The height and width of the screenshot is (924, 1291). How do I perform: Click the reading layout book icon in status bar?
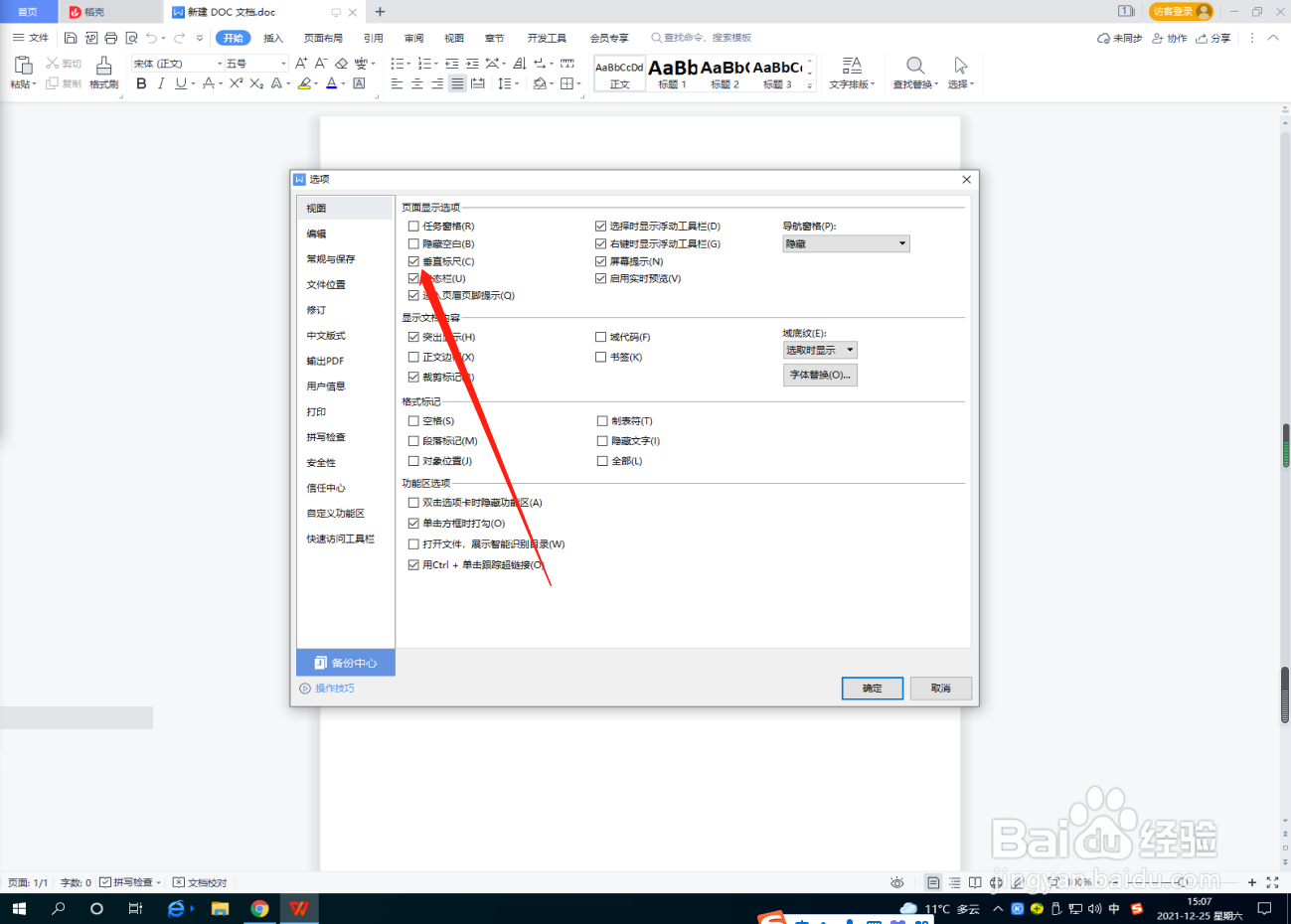[975, 882]
